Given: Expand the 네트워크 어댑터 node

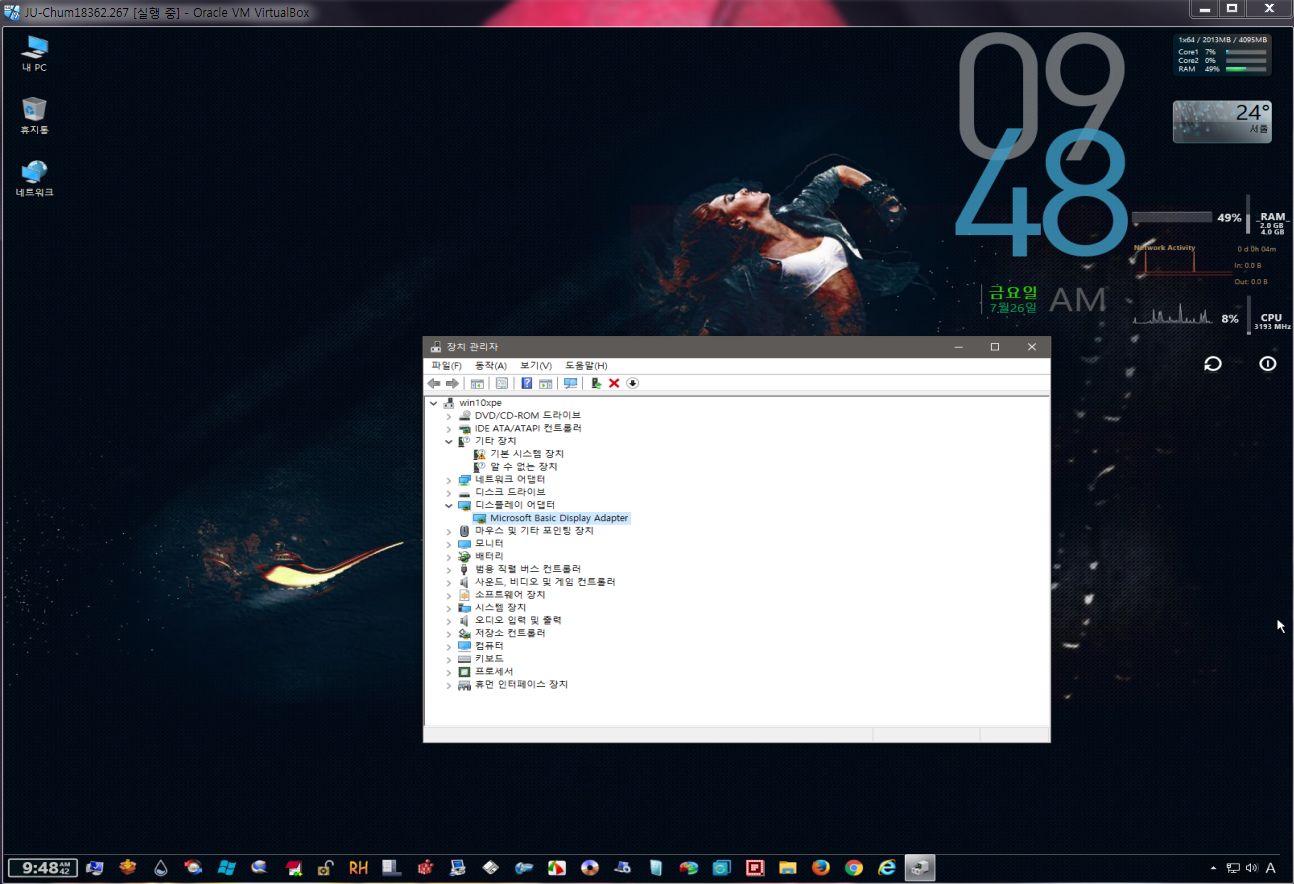Looking at the screenshot, I should (x=449, y=480).
